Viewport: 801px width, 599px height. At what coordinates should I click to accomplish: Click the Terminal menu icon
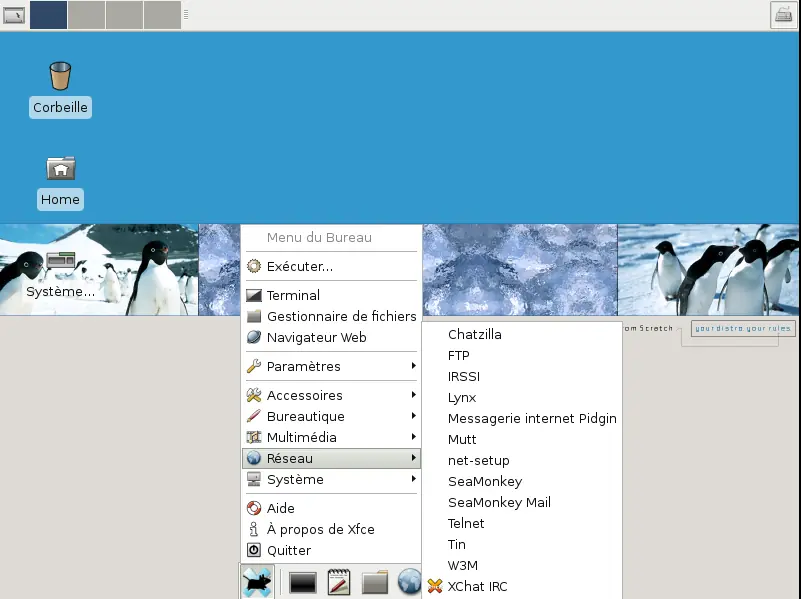pyautogui.click(x=254, y=295)
